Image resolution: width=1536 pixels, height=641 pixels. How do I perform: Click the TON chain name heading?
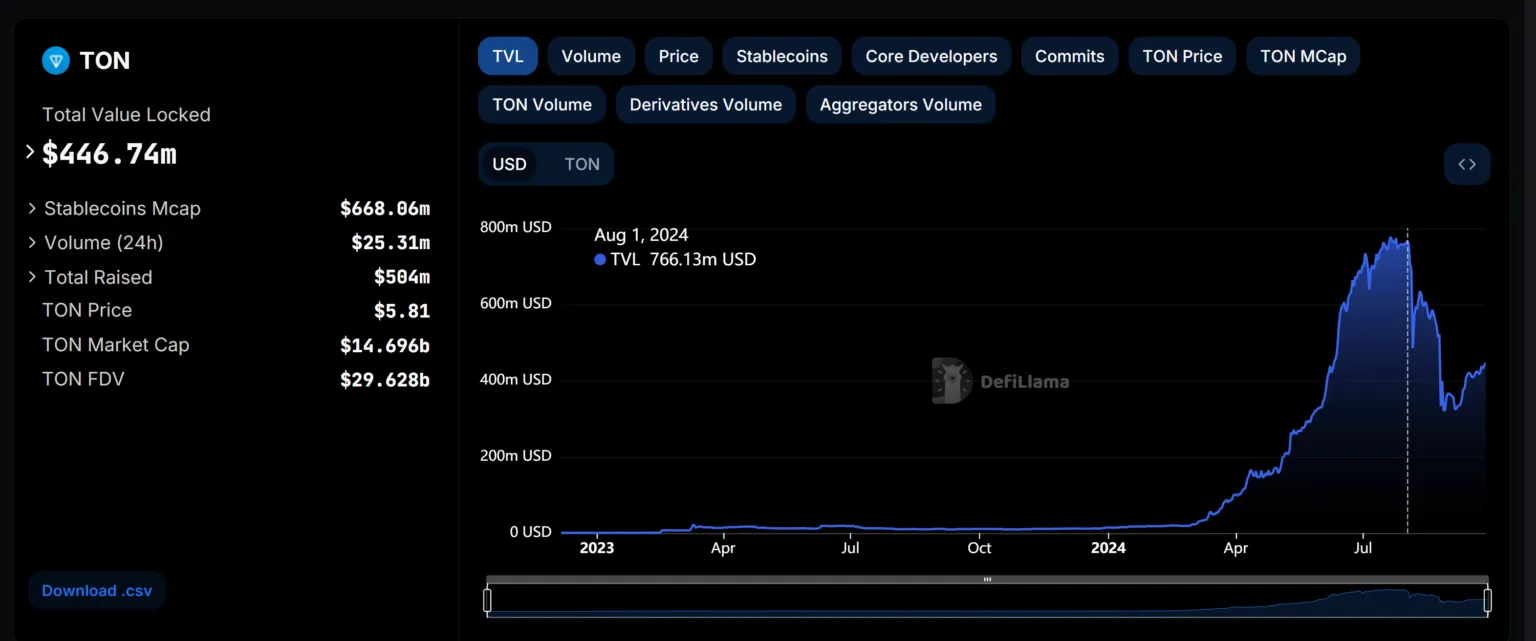105,61
